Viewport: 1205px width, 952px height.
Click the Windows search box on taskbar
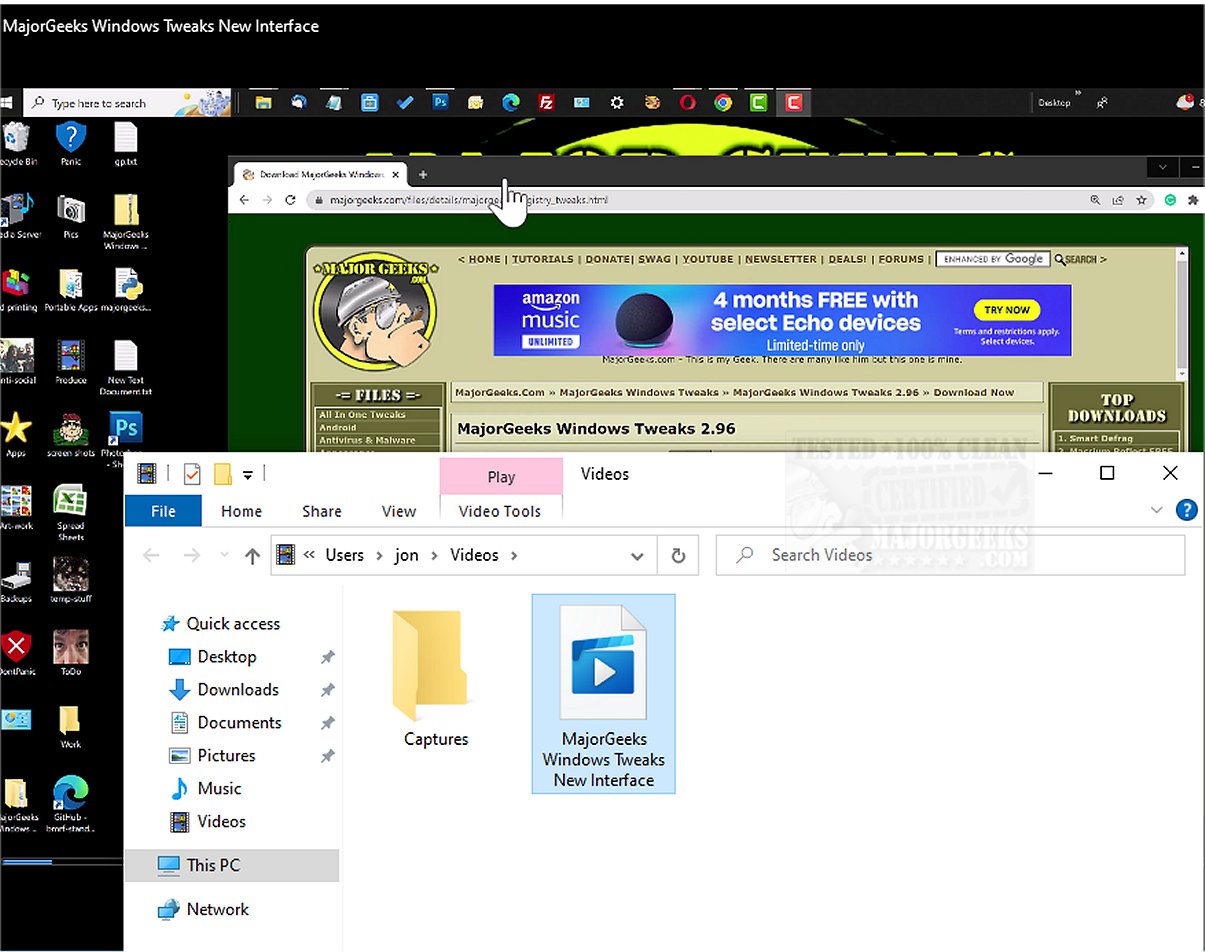point(127,102)
